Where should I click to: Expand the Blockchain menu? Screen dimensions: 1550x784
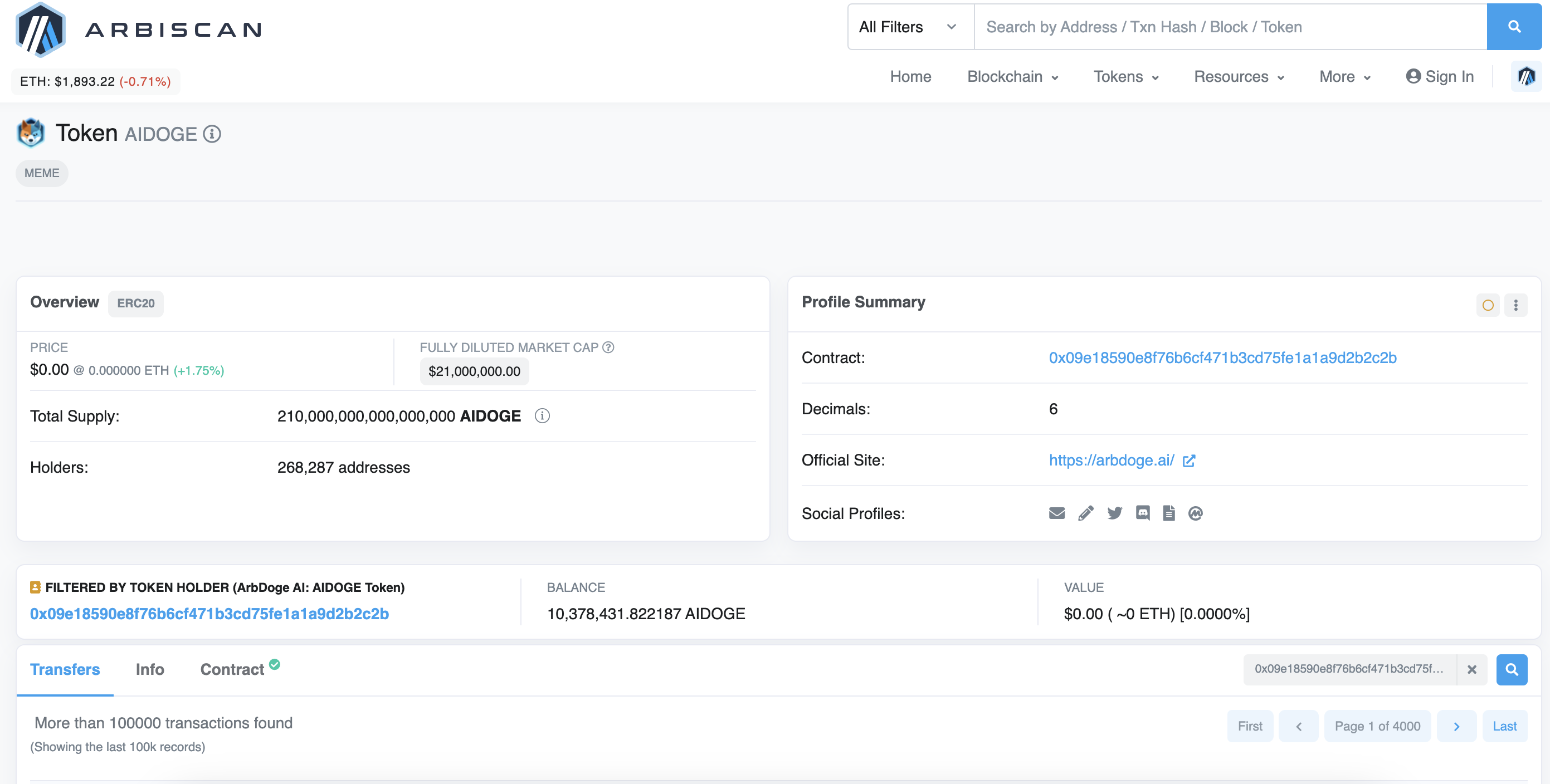tap(1012, 76)
